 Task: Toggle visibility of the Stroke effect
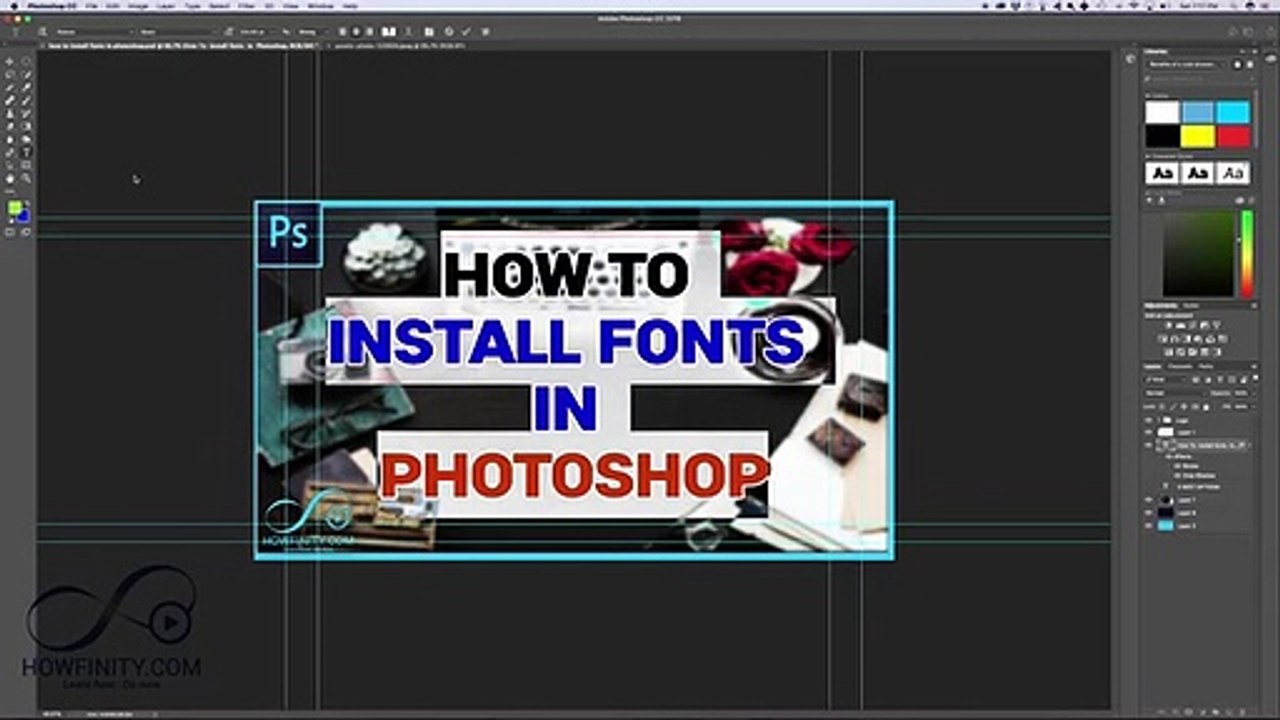[x=1176, y=466]
